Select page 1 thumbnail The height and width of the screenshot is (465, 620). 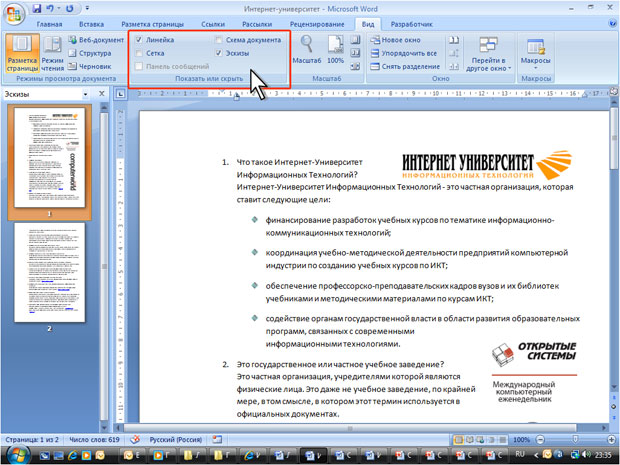pyautogui.click(x=49, y=157)
